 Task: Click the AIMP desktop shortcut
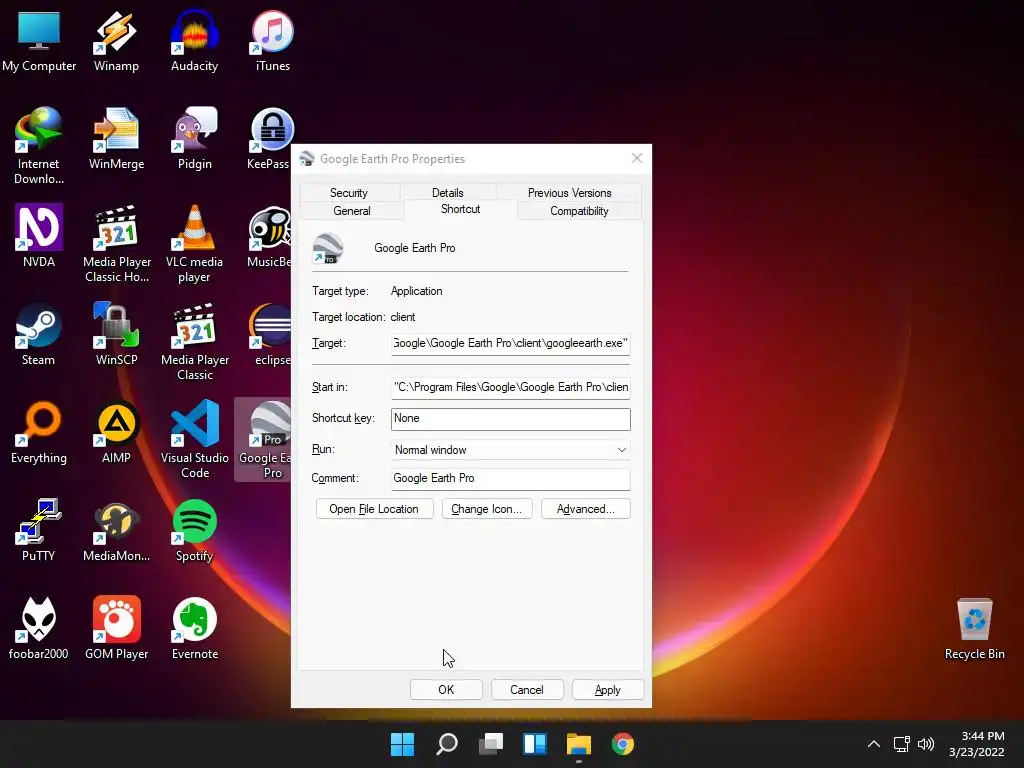[116, 432]
